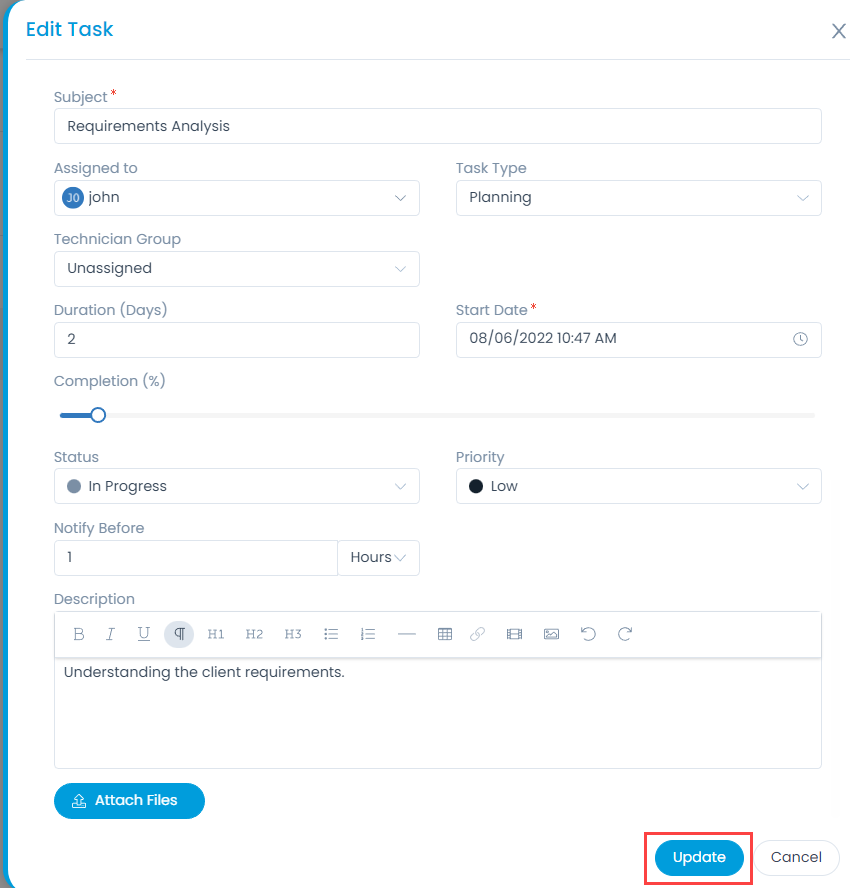865x888 pixels.
Task: Insert an image into the description
Action: pos(551,634)
